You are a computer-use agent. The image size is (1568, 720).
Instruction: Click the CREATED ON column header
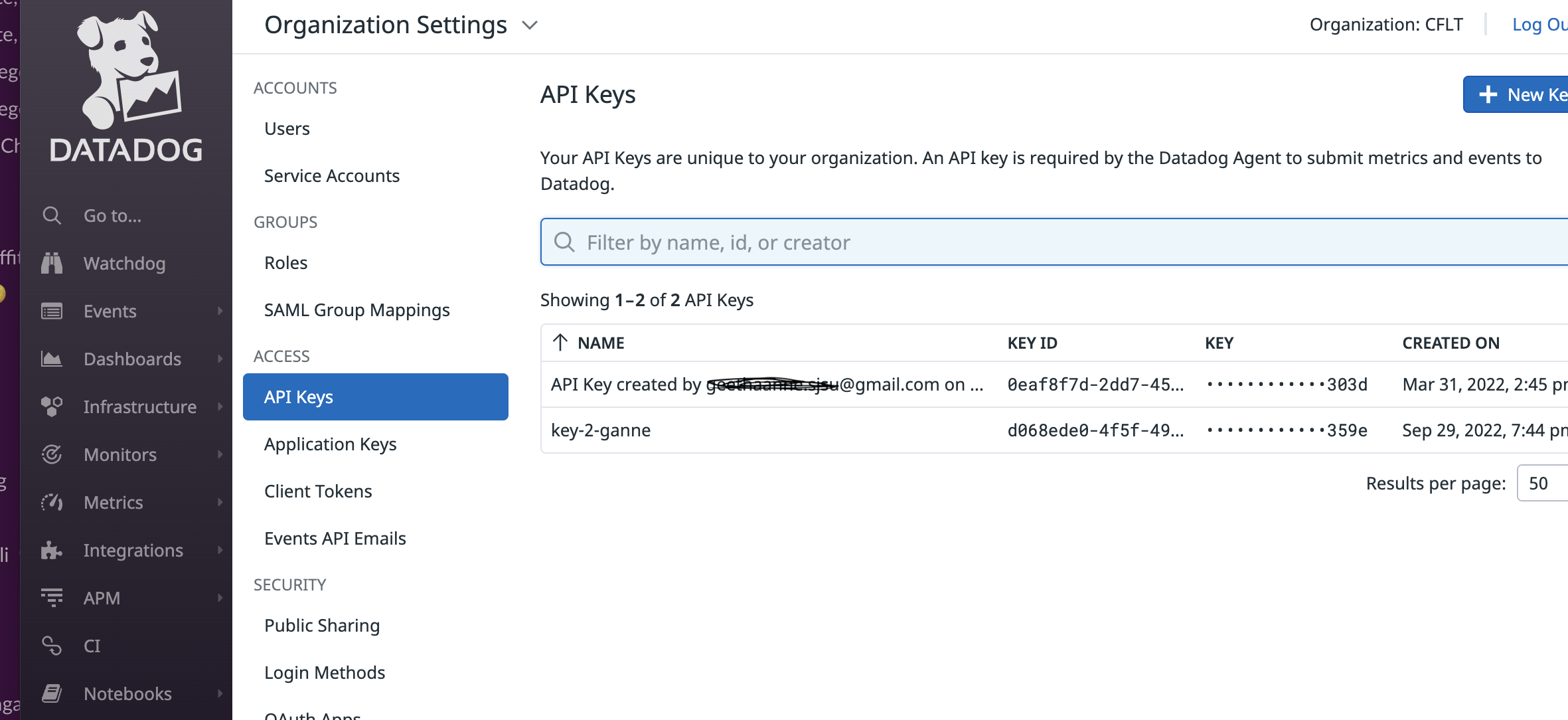pyautogui.click(x=1451, y=343)
